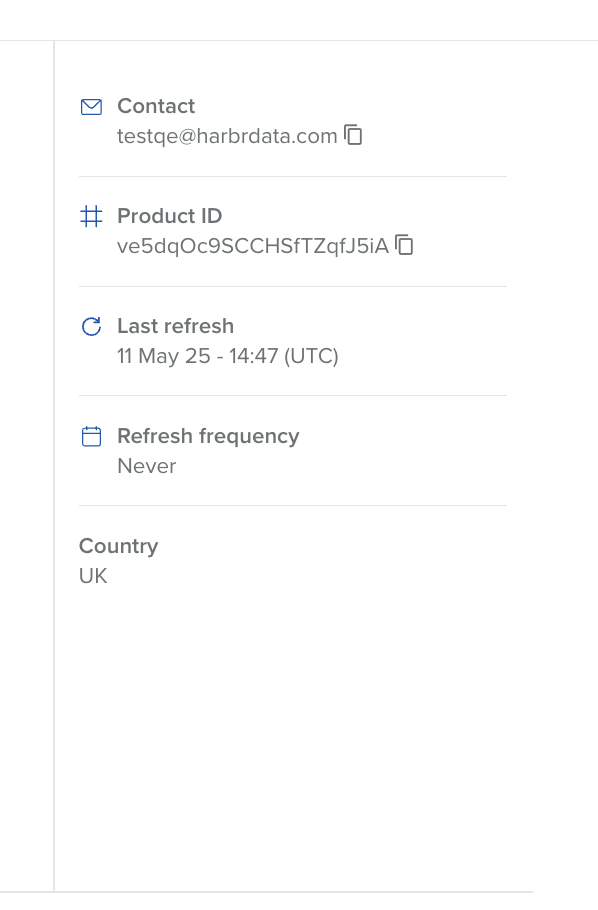Click the Contact heading label

pyautogui.click(x=156, y=106)
